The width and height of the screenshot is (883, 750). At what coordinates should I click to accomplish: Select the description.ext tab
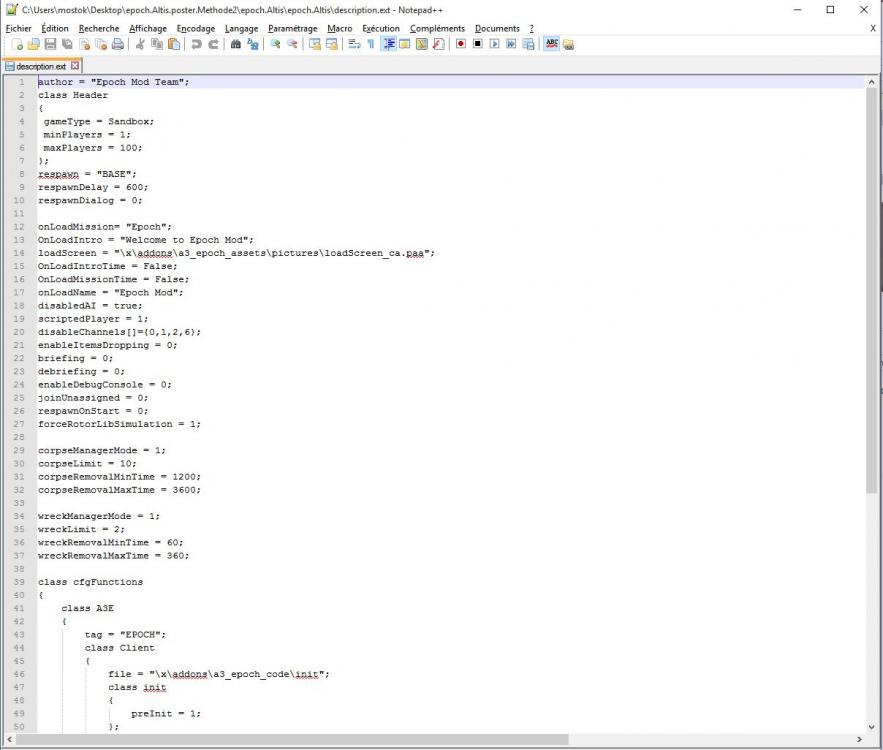point(40,66)
